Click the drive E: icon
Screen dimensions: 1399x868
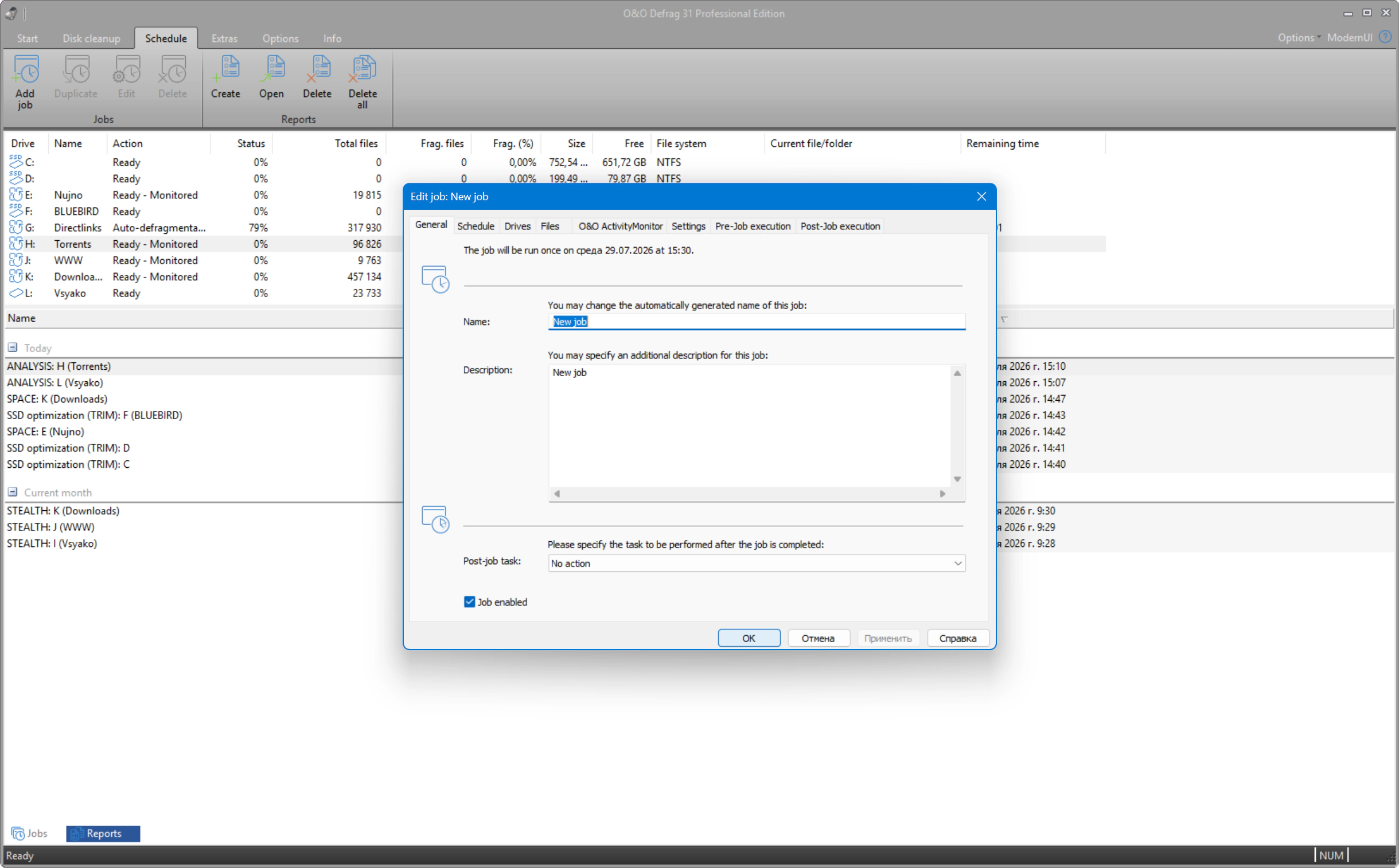15,194
